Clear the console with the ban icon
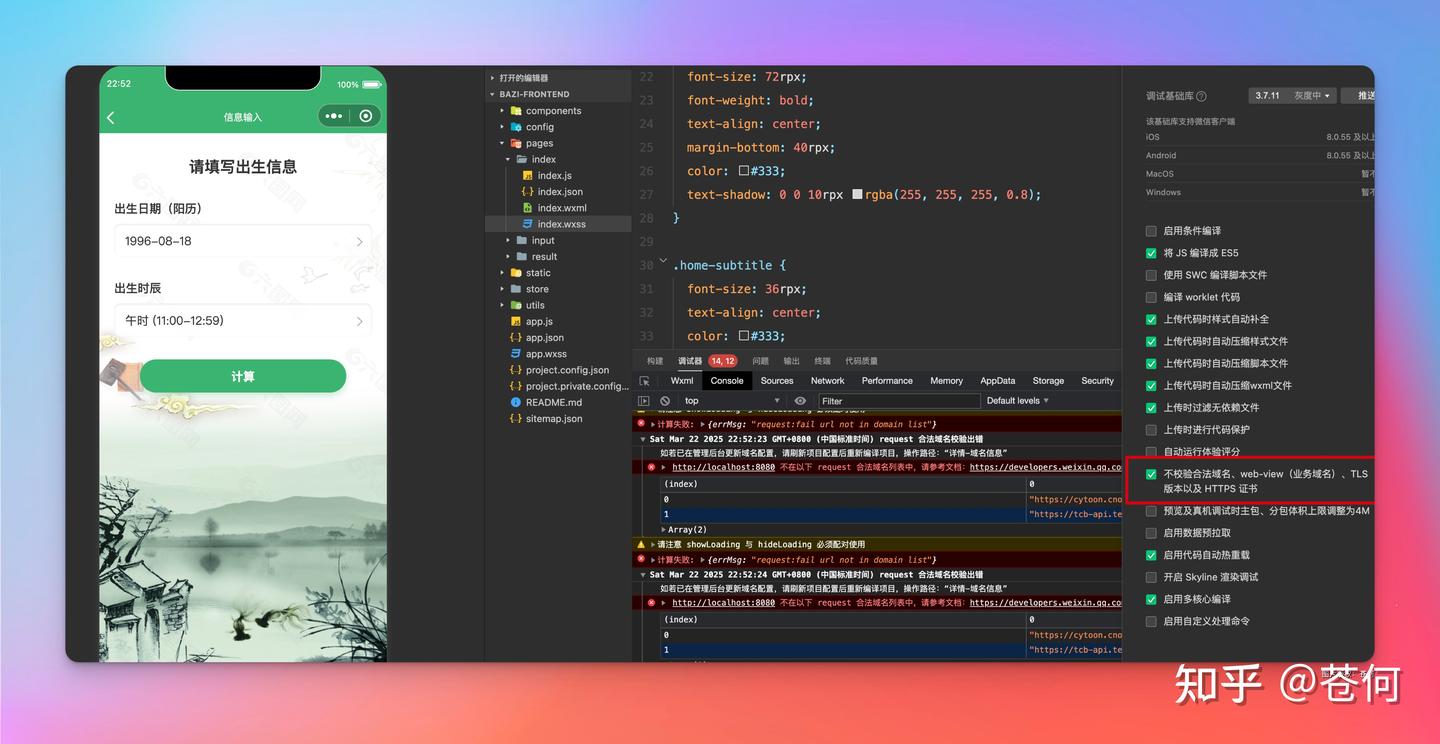Screen dimensions: 1440x744 (x=665, y=401)
